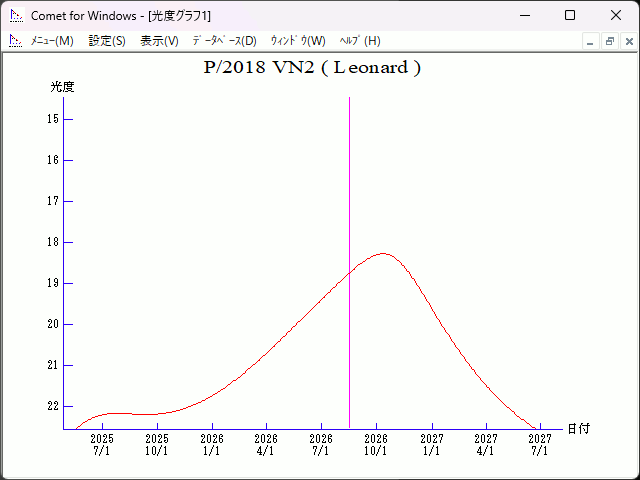This screenshot has height=480, width=640.
Task: Click the black vertical date line on graph
Action: [349, 200]
